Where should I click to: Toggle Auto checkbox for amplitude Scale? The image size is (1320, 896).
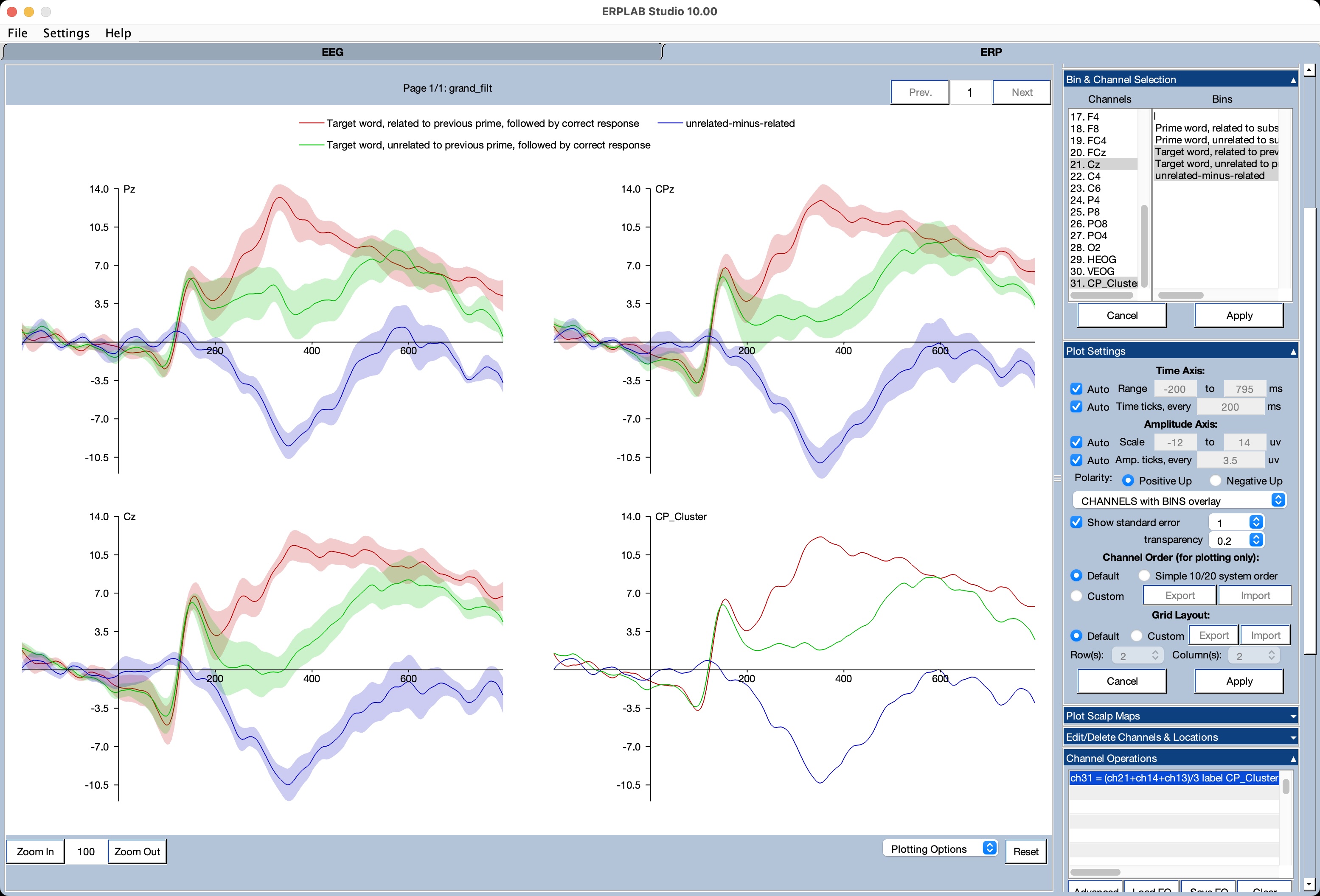tap(1076, 442)
